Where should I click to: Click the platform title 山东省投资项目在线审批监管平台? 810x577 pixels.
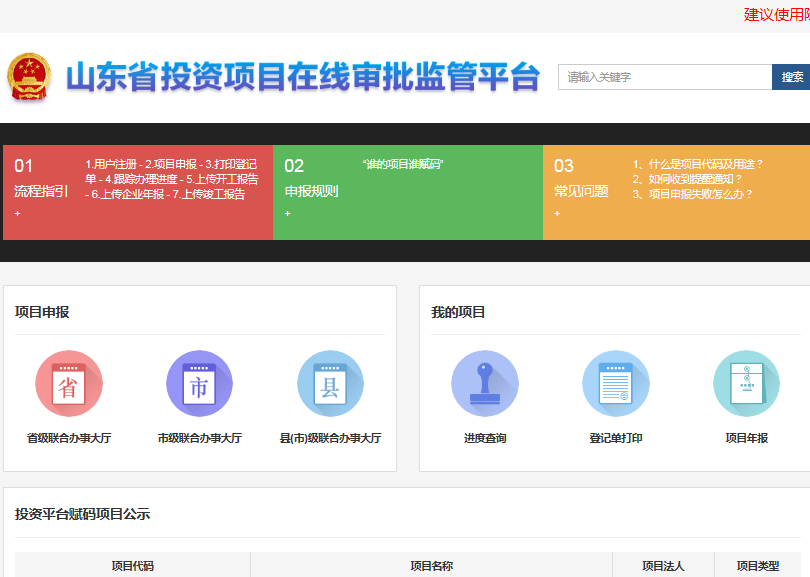pyautogui.click(x=303, y=77)
